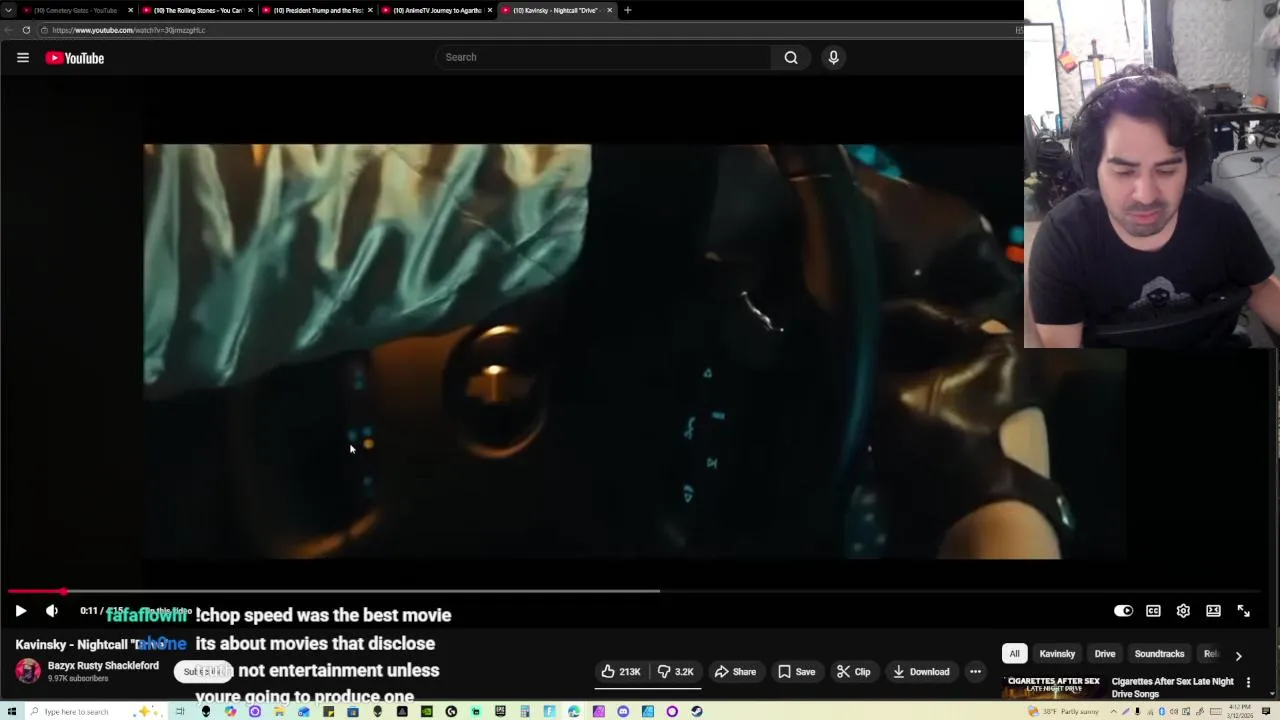
Task: Open a new browser tab
Action: coord(627,10)
